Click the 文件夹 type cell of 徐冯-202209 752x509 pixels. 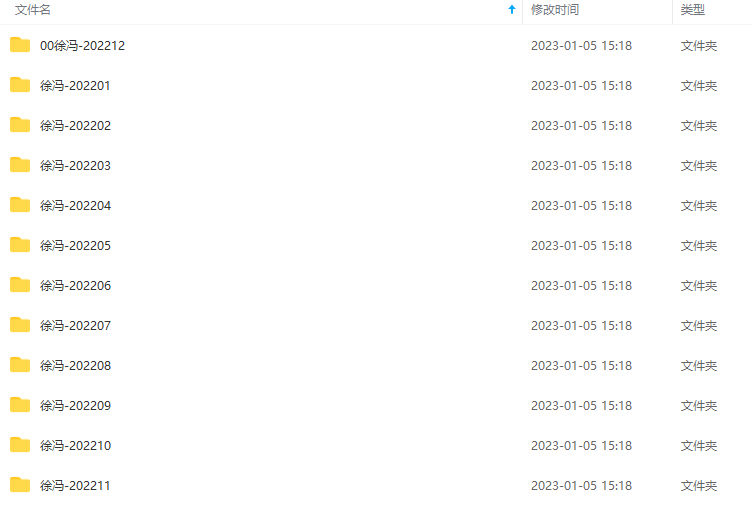(699, 406)
